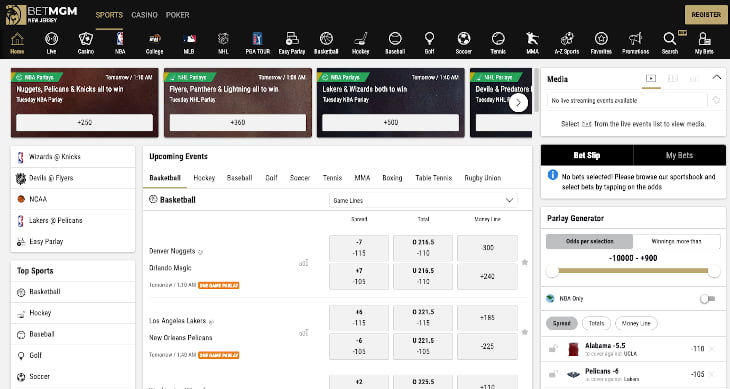Select the Rugby Union events tab

click(482, 178)
